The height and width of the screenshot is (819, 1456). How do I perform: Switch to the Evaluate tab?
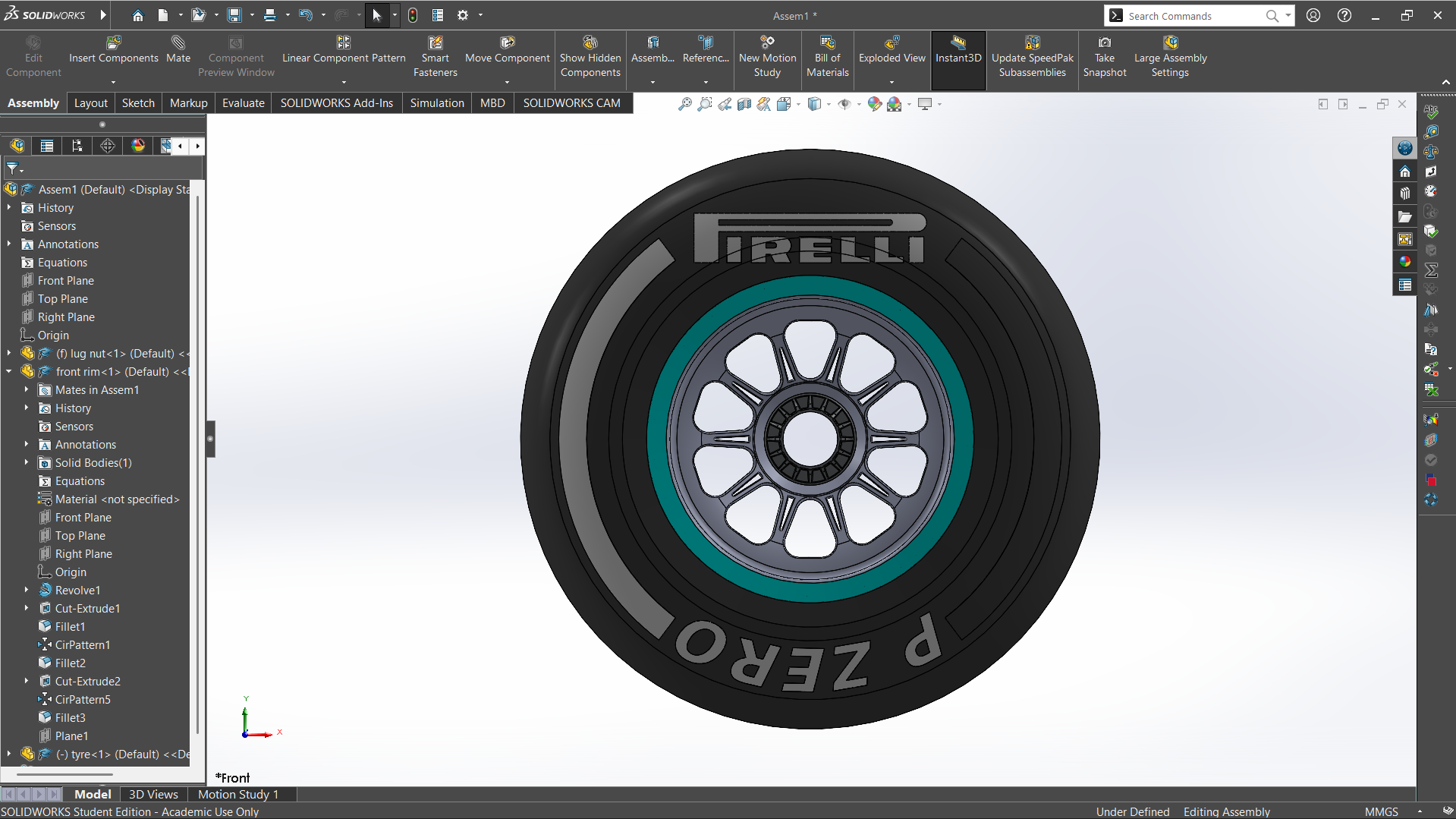pos(243,103)
